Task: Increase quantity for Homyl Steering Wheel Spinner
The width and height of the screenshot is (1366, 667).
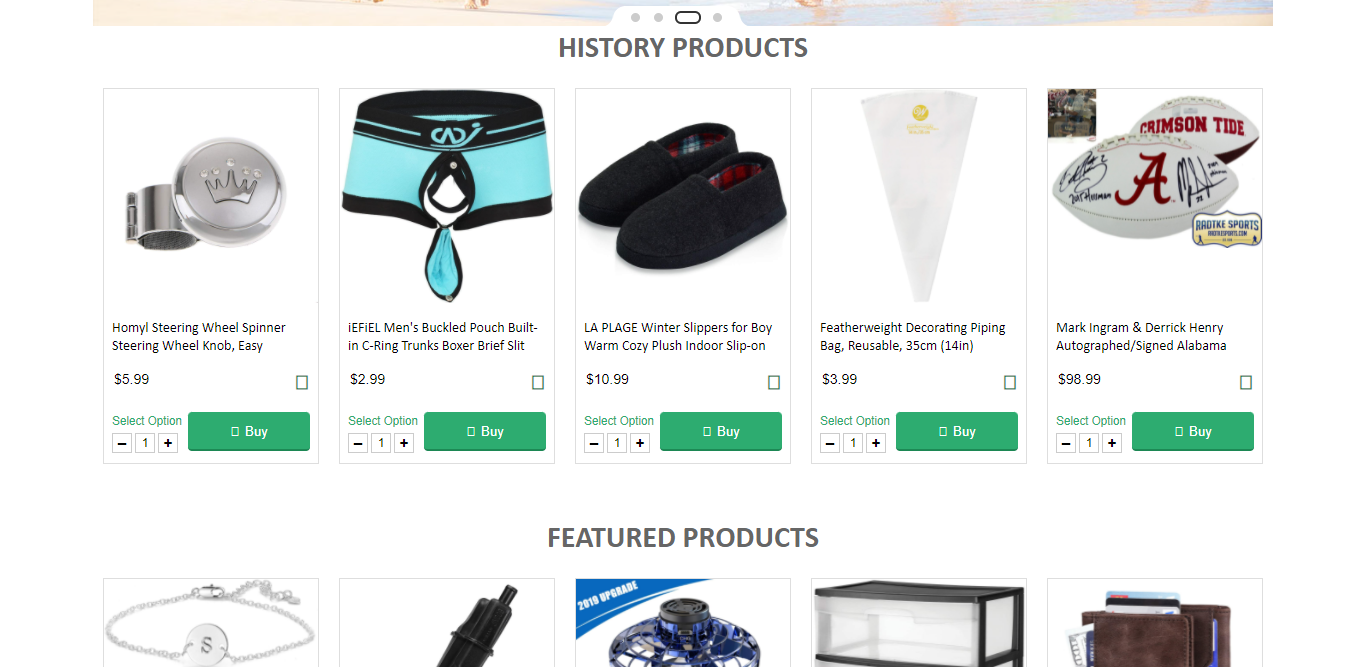Action: coord(168,443)
